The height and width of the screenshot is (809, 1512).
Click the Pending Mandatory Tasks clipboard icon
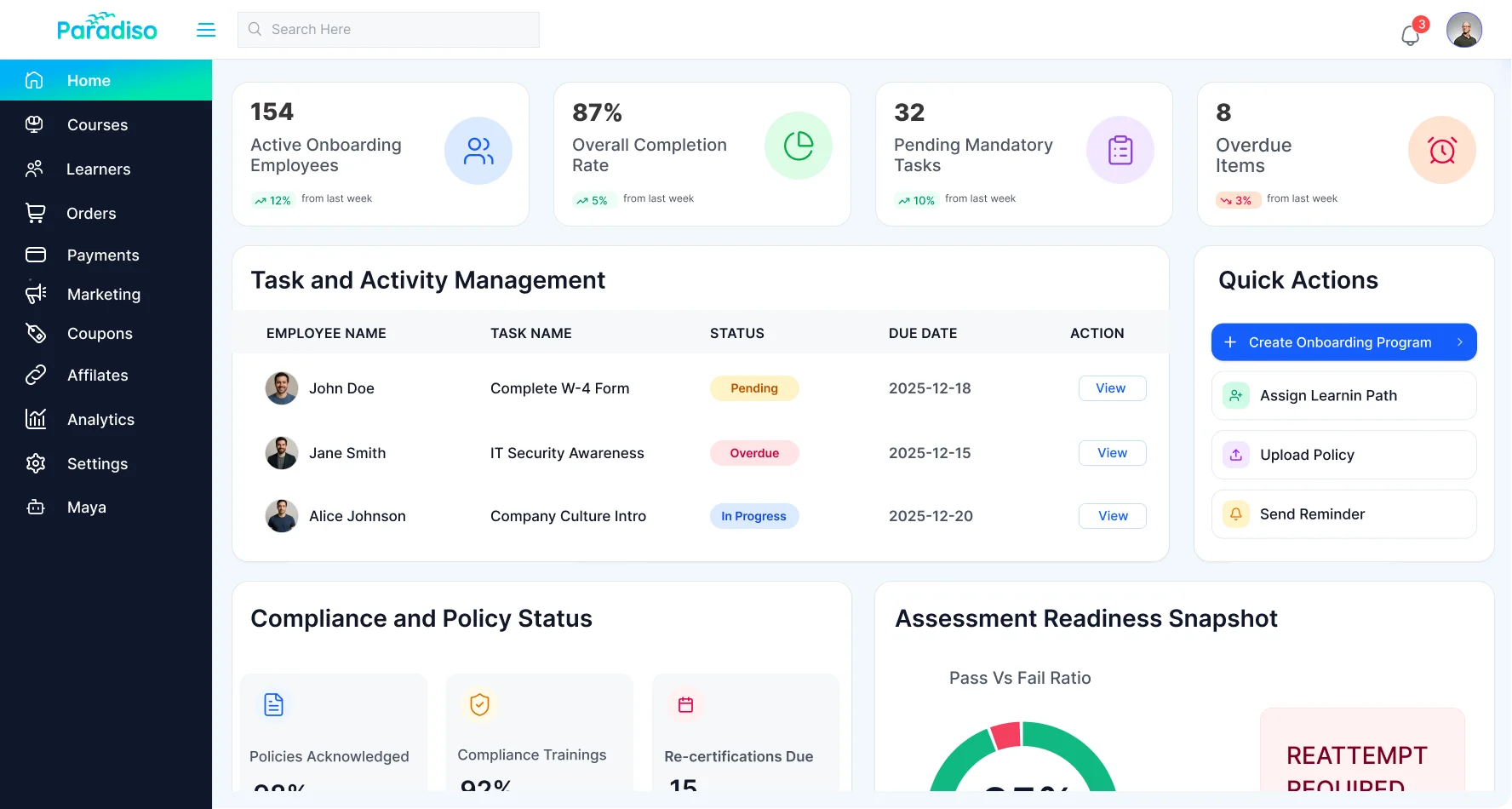tap(1120, 151)
